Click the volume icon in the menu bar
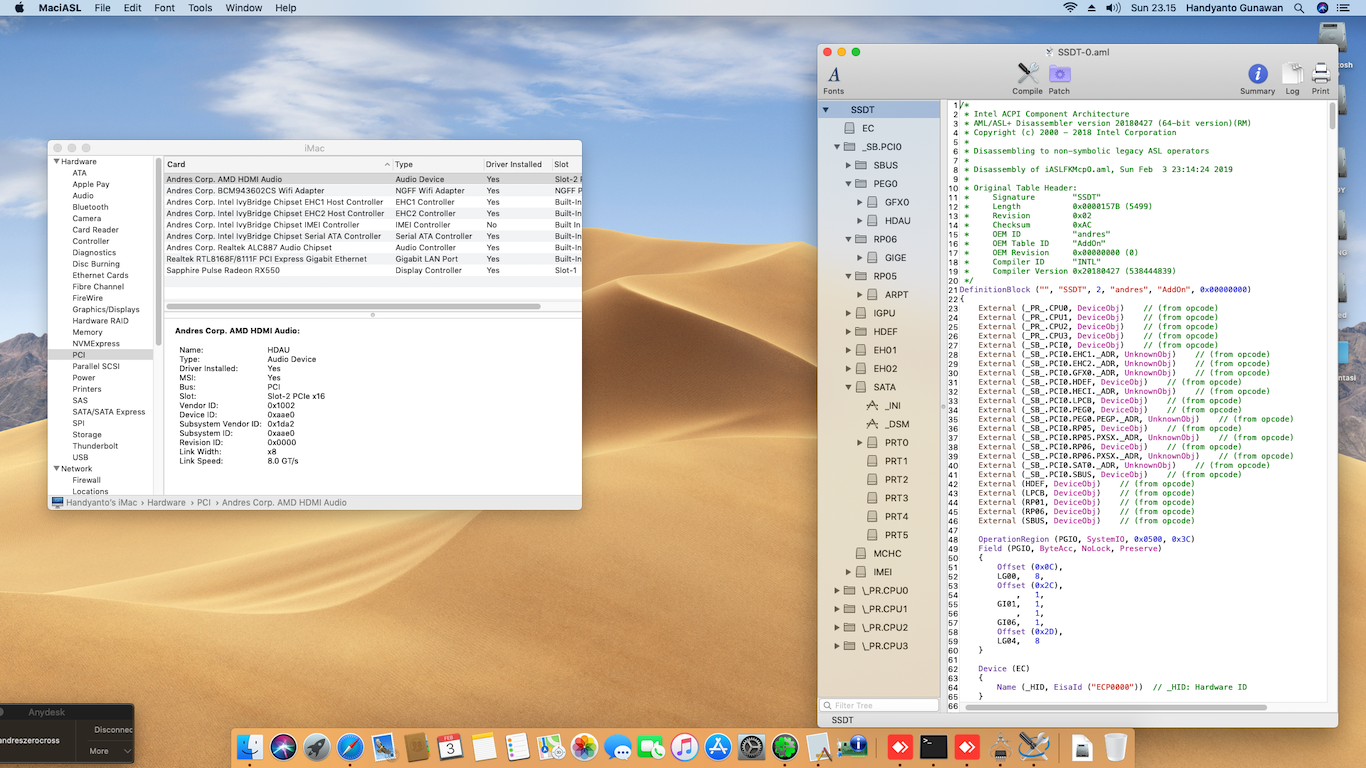This screenshot has height=768, width=1366. click(1114, 8)
